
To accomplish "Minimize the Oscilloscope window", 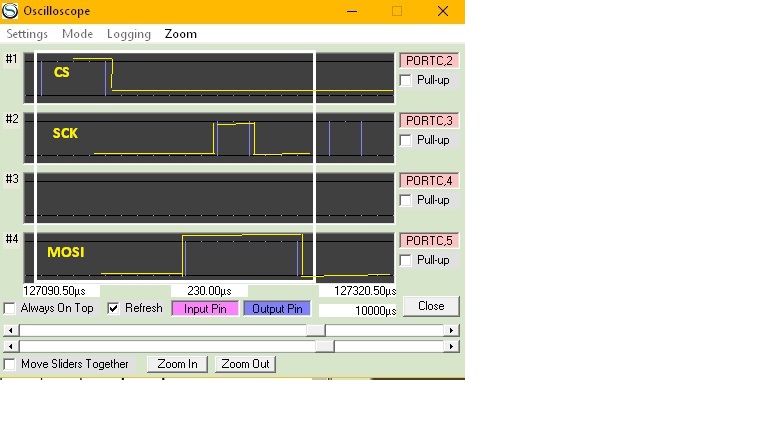I will coord(352,11).
